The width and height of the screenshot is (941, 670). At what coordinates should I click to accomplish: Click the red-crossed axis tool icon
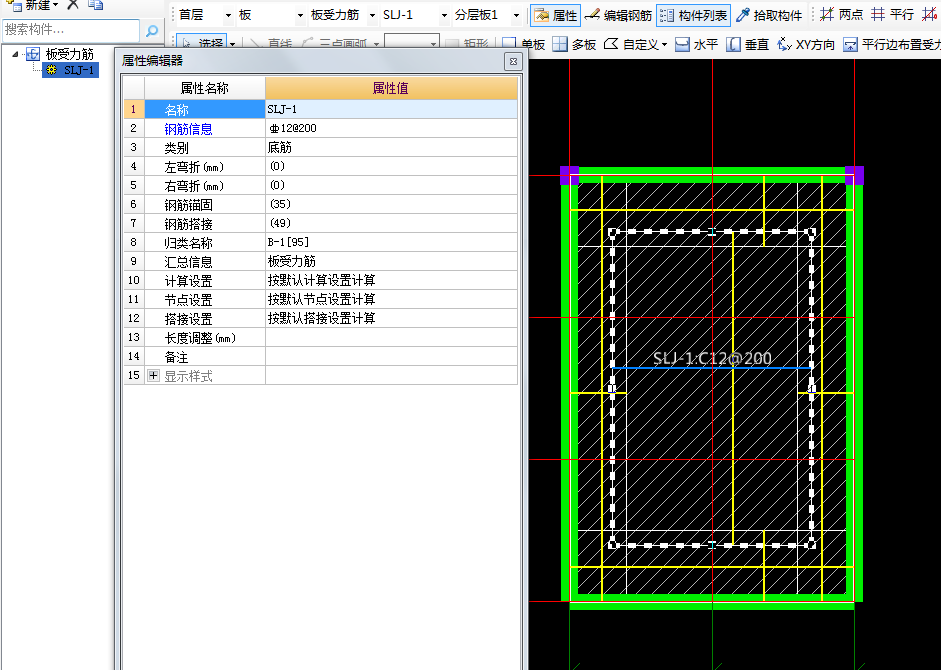(930, 14)
